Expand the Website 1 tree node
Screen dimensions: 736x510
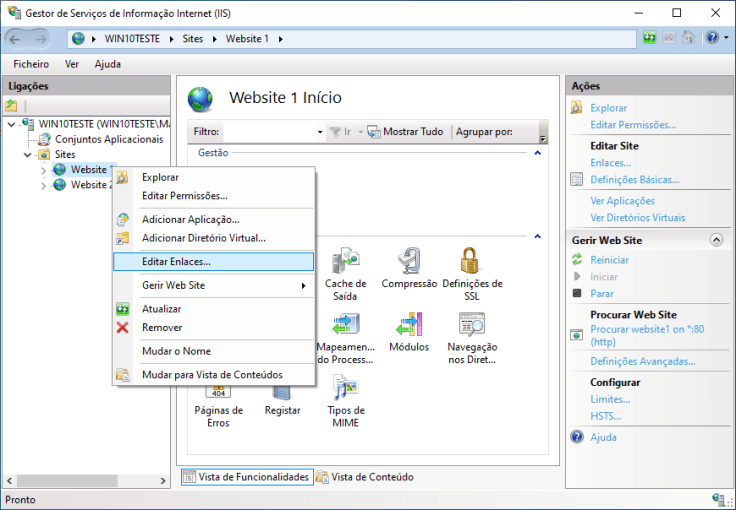(43, 170)
